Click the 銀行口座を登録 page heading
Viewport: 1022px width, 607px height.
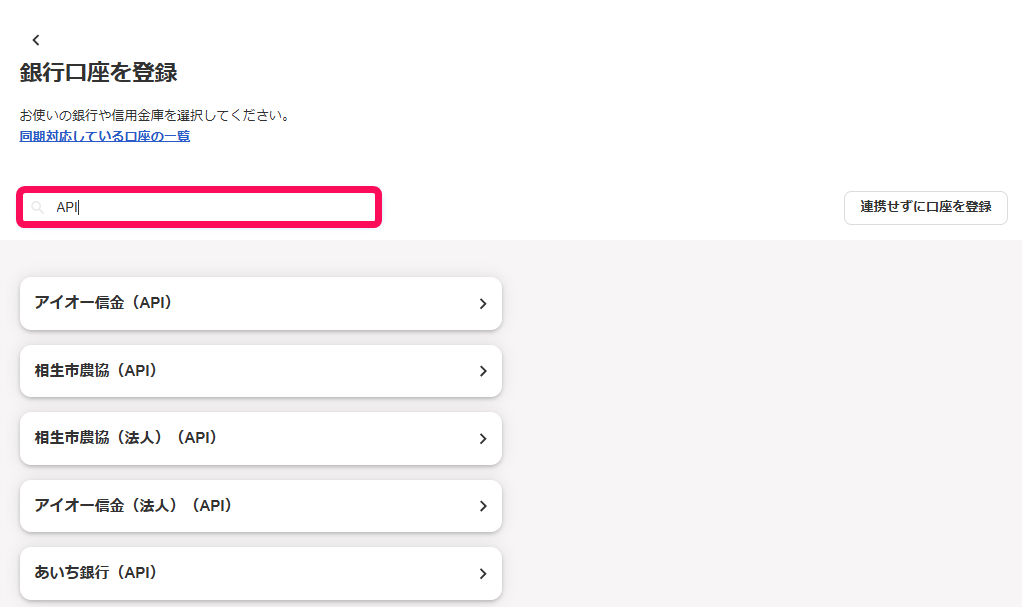click(98, 72)
